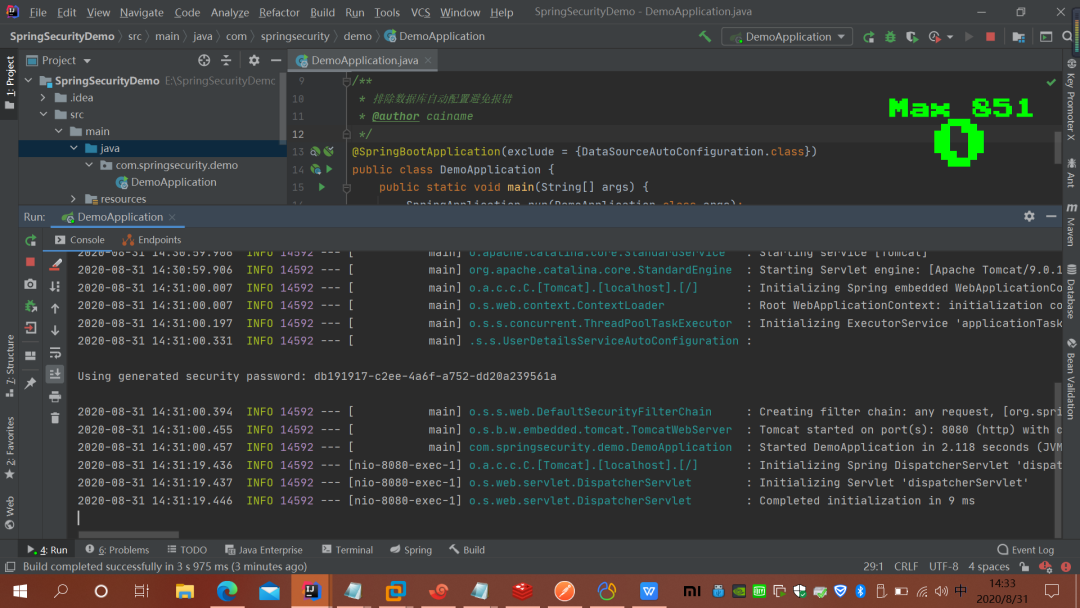The height and width of the screenshot is (608, 1080).
Task: Close the DemoApplication run tab
Action: tap(172, 217)
